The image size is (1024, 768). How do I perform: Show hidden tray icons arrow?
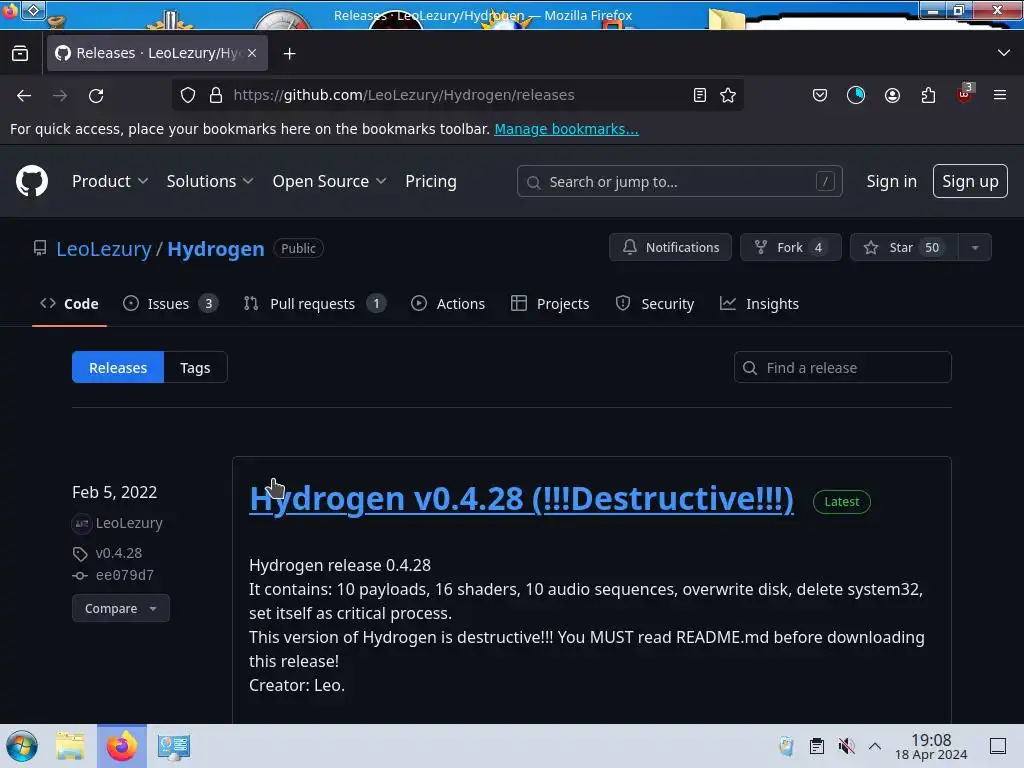pyautogui.click(x=875, y=746)
